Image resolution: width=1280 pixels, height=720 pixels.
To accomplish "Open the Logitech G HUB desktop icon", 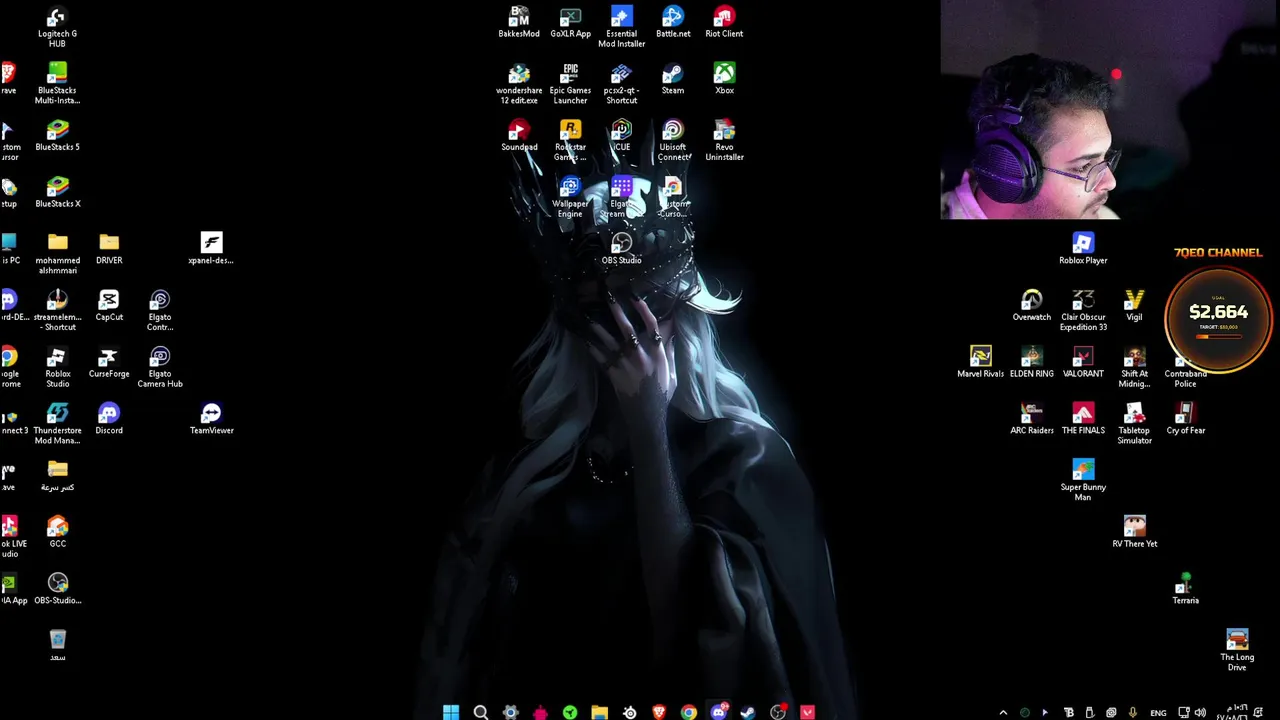I will pyautogui.click(x=57, y=27).
